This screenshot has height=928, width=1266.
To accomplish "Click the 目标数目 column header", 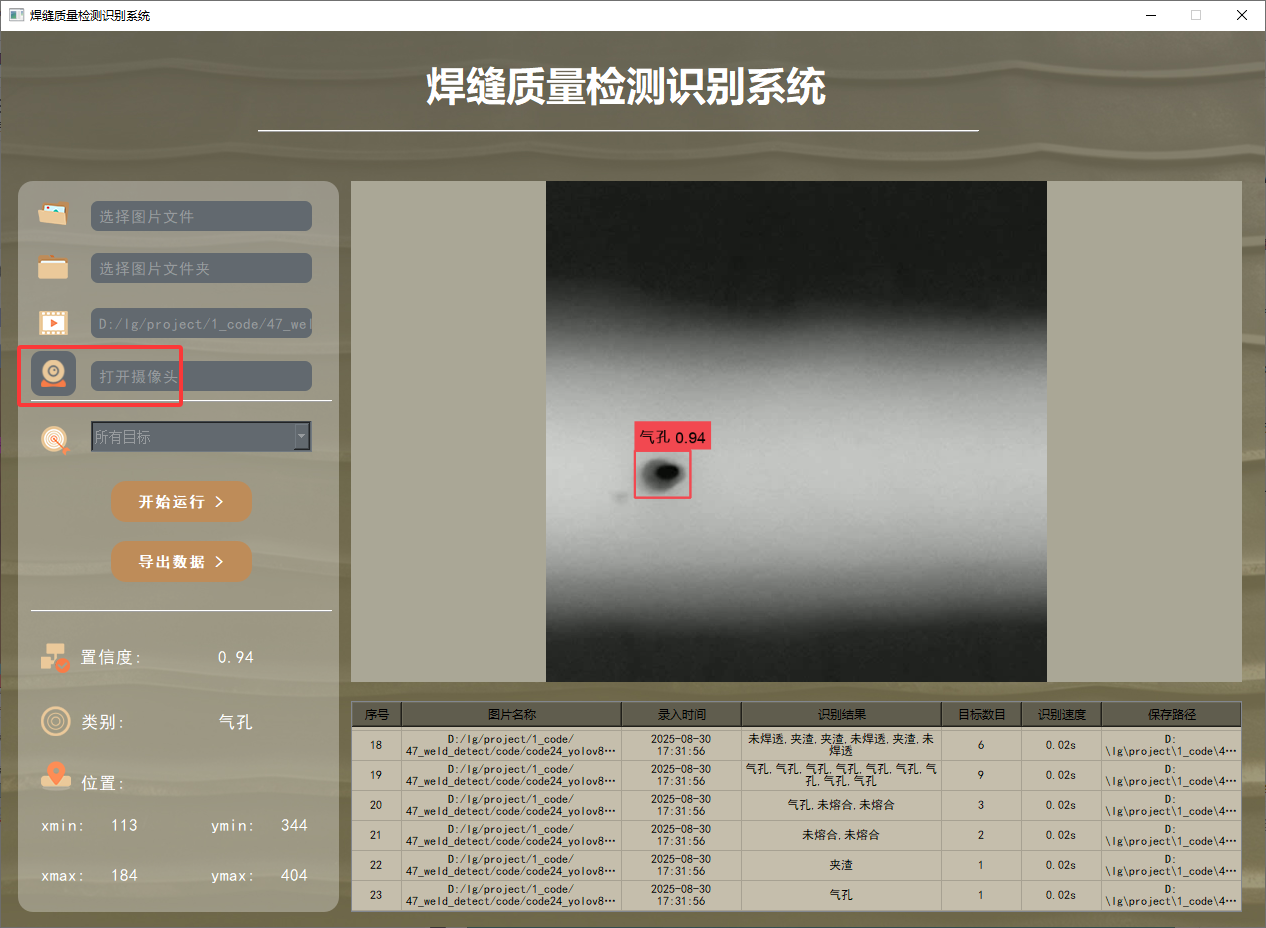I will pyautogui.click(x=981, y=714).
